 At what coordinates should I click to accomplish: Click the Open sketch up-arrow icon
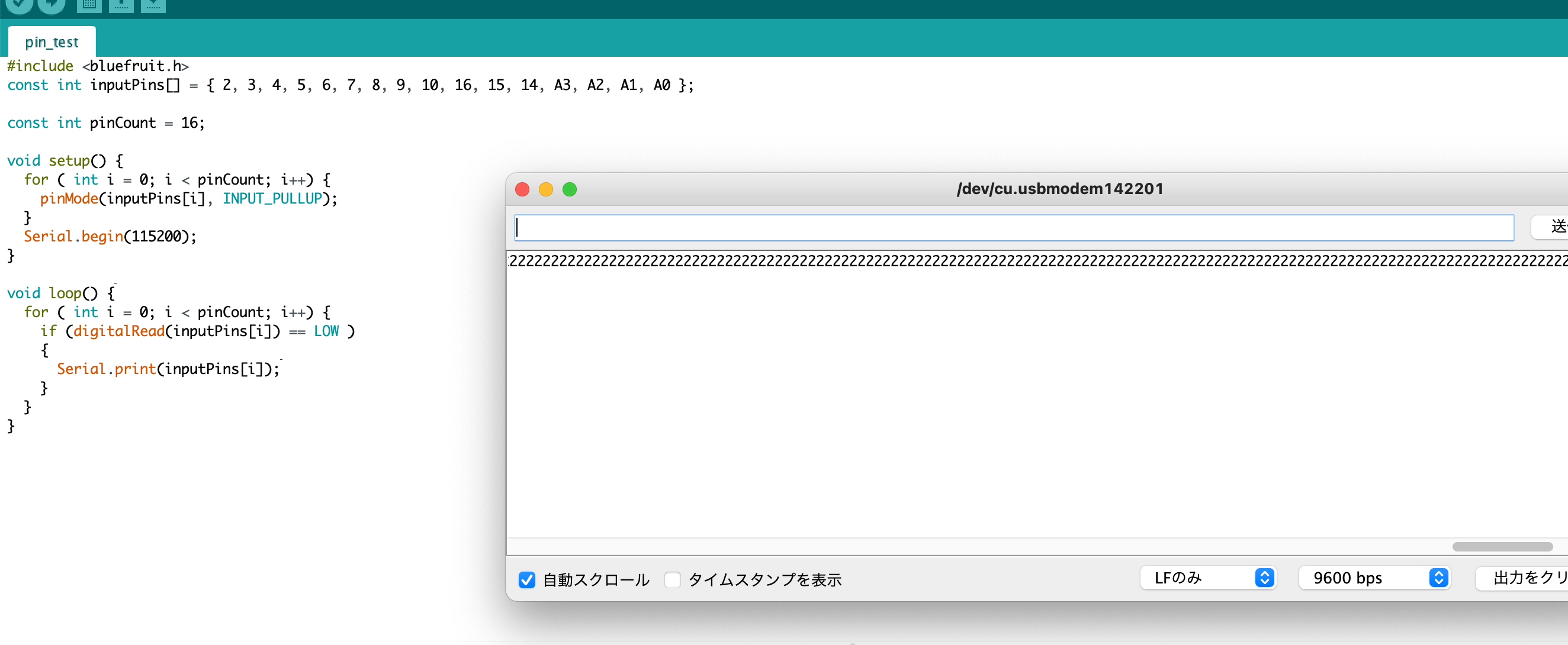121,5
